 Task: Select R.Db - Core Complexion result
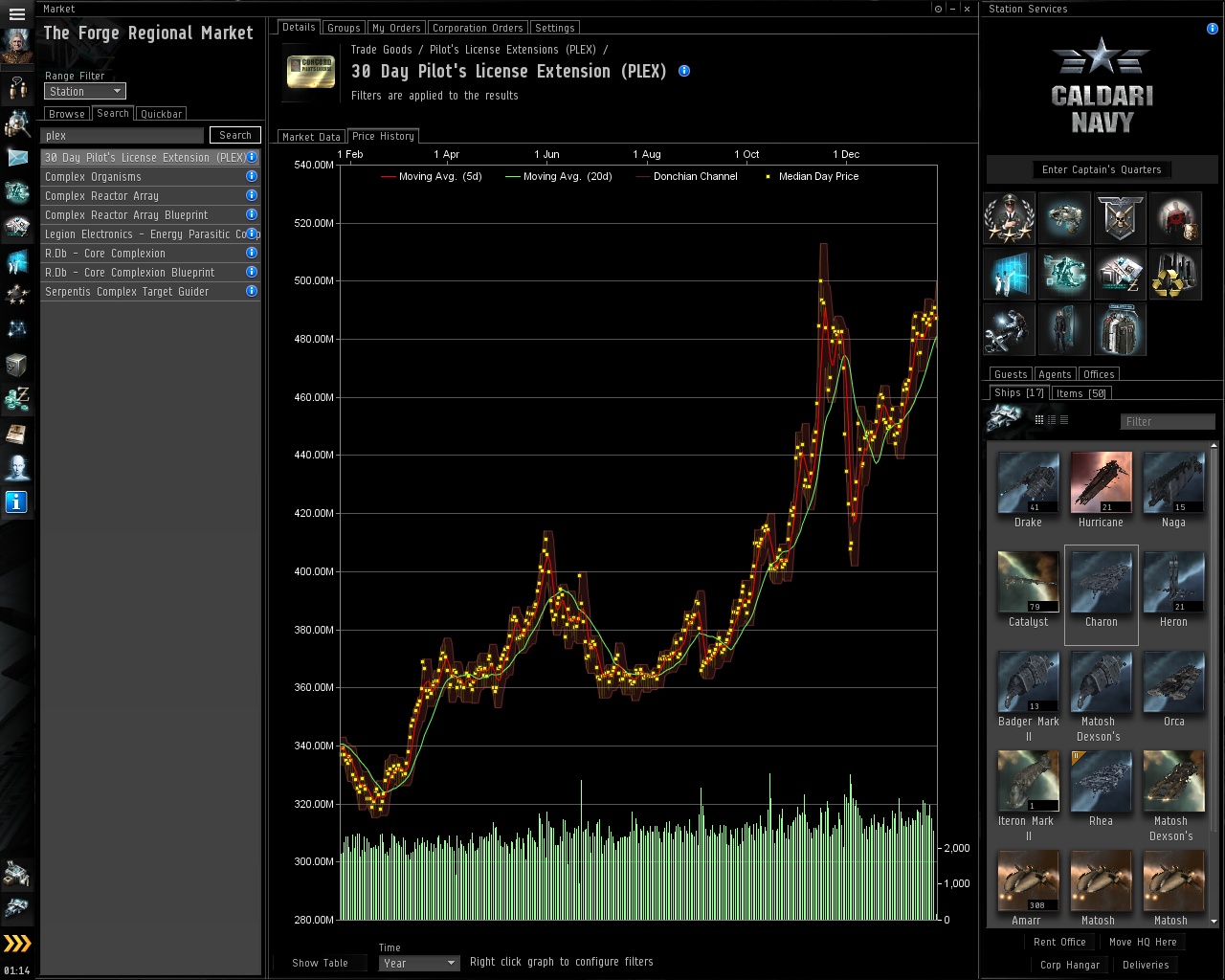(150, 253)
